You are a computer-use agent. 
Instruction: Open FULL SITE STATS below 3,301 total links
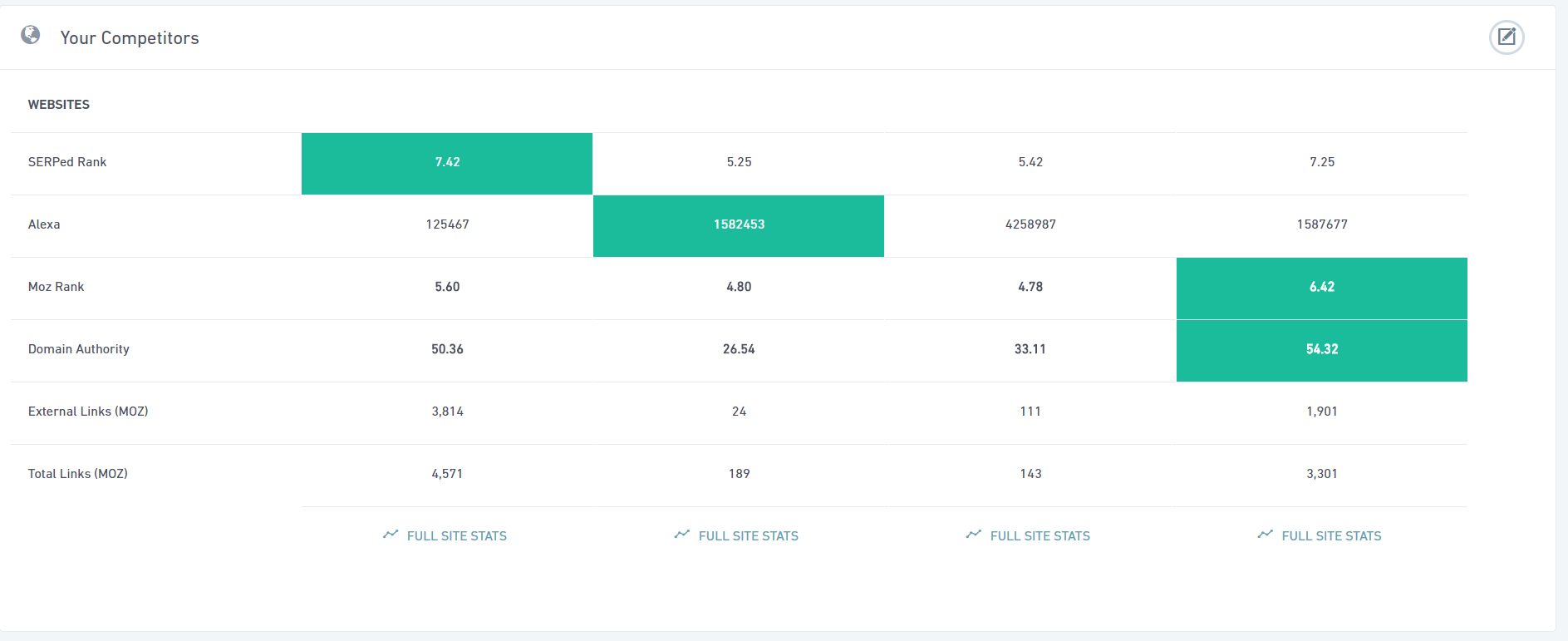pyautogui.click(x=1321, y=536)
